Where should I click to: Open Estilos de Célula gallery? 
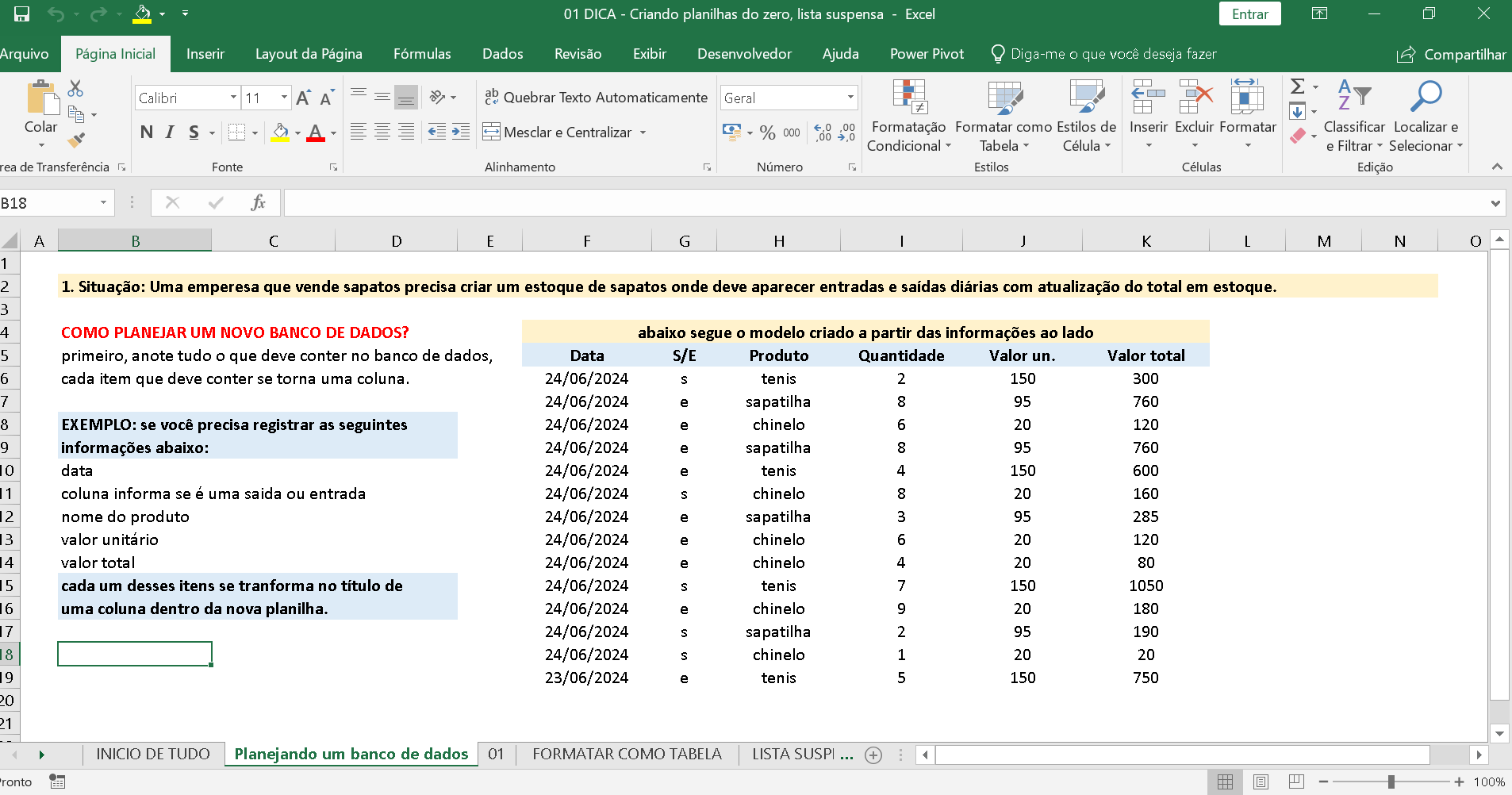tap(1086, 116)
